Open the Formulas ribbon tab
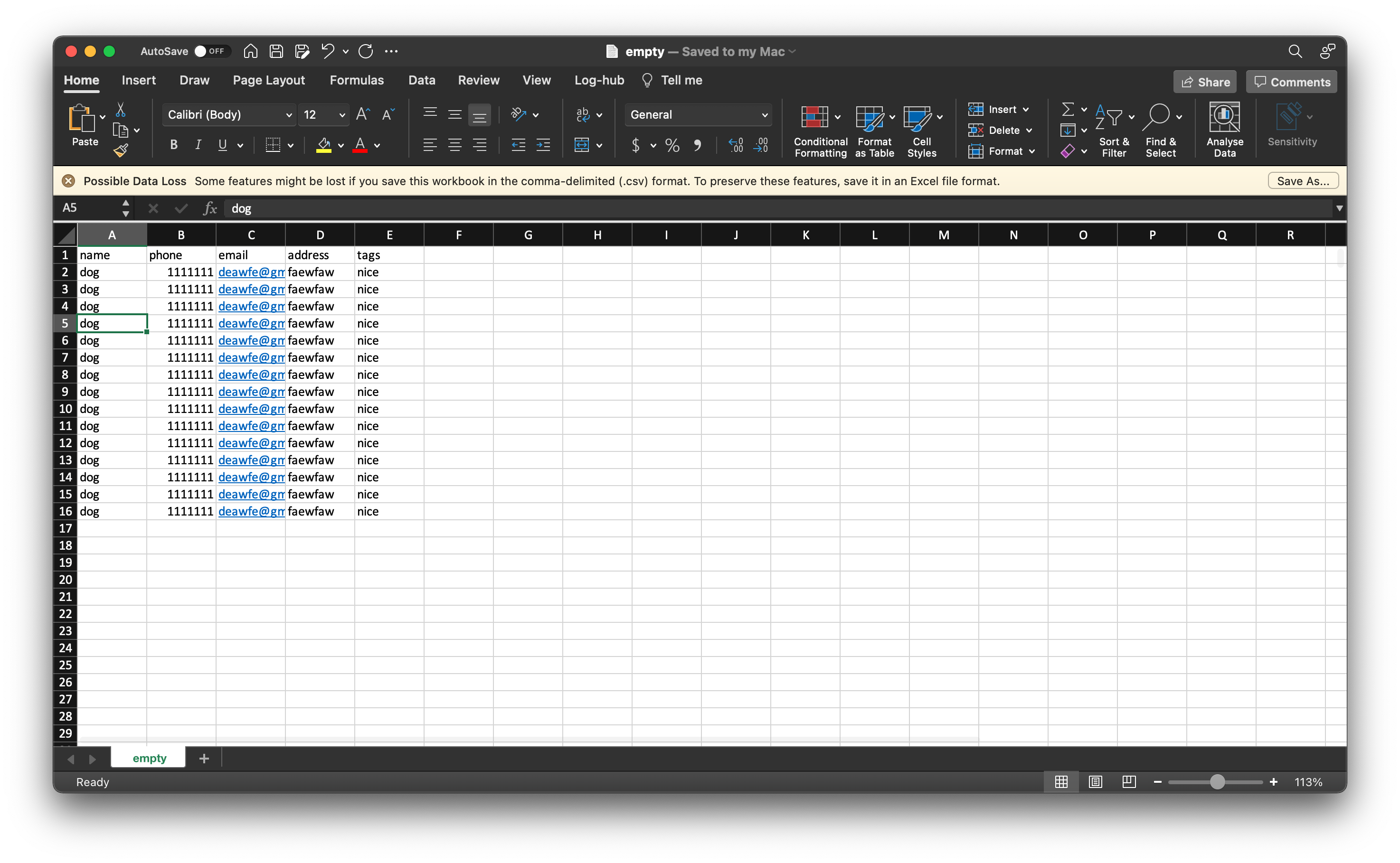Screen dimensions: 1400x863 coord(356,81)
